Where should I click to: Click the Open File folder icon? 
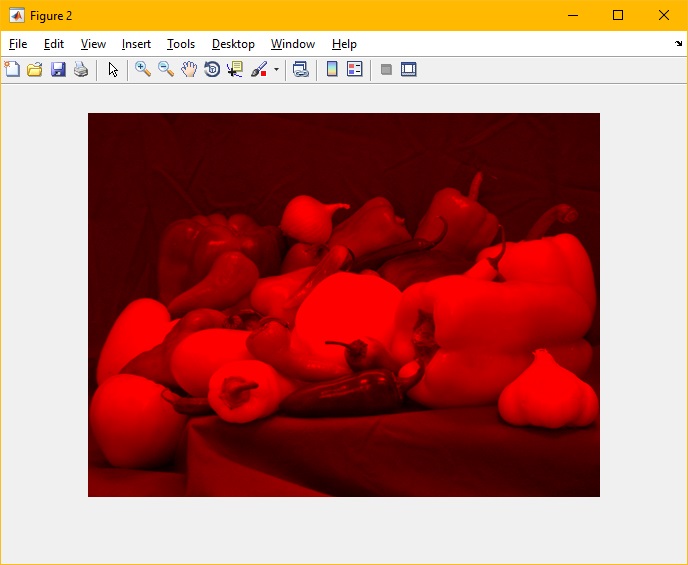click(35, 69)
